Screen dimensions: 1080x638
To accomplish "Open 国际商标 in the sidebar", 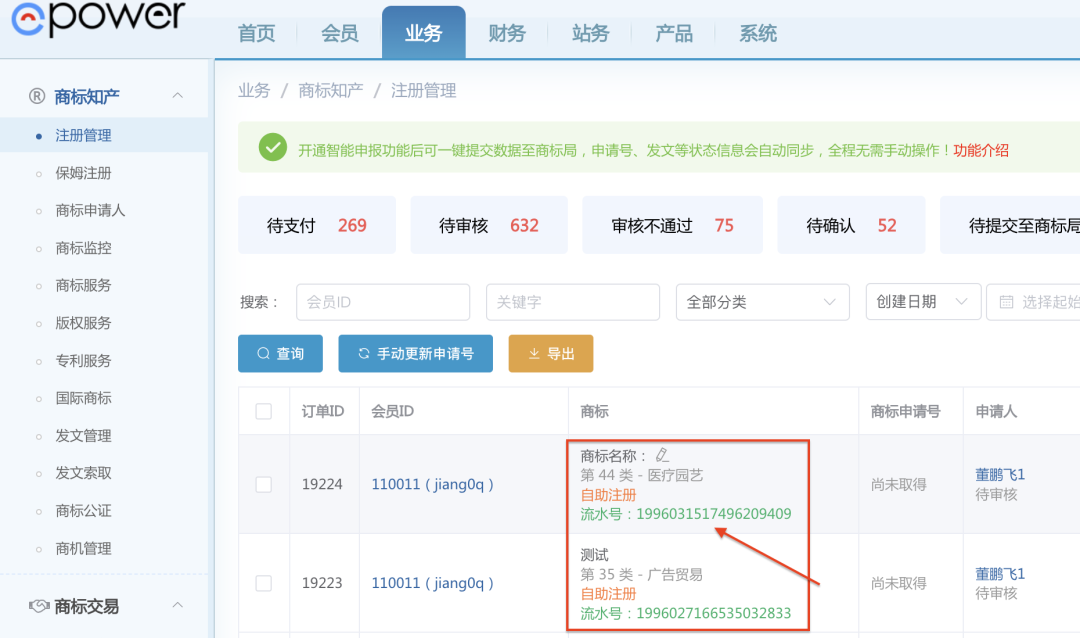I will coord(83,398).
